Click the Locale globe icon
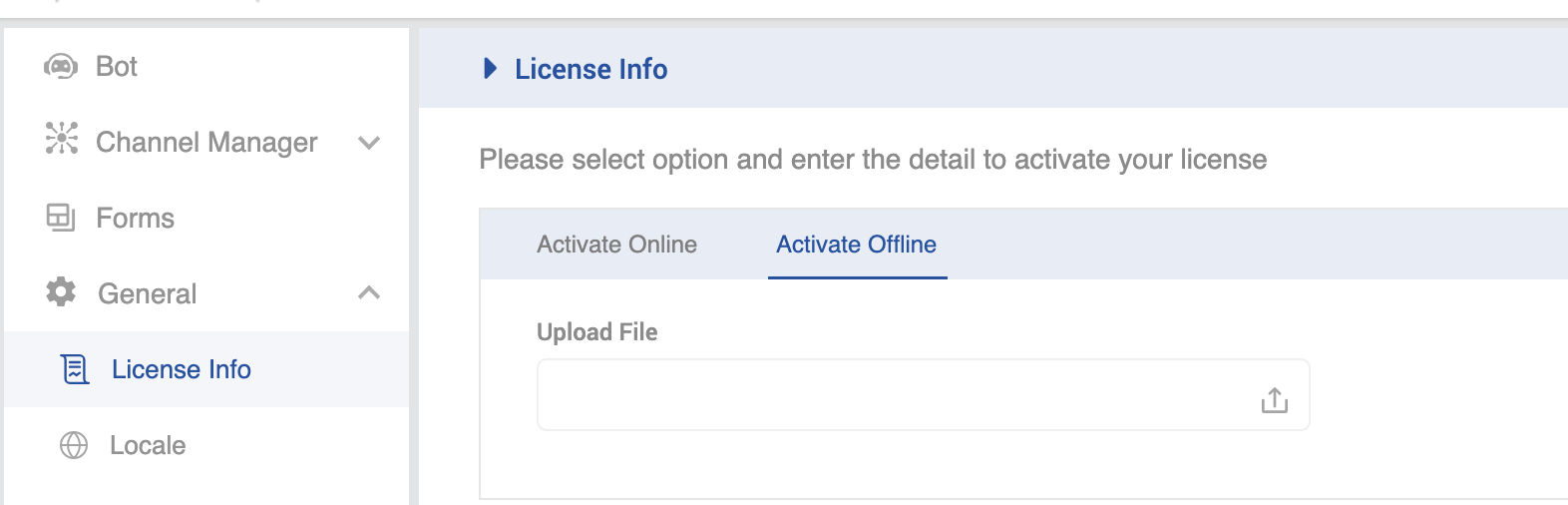The width and height of the screenshot is (1568, 505). click(74, 445)
